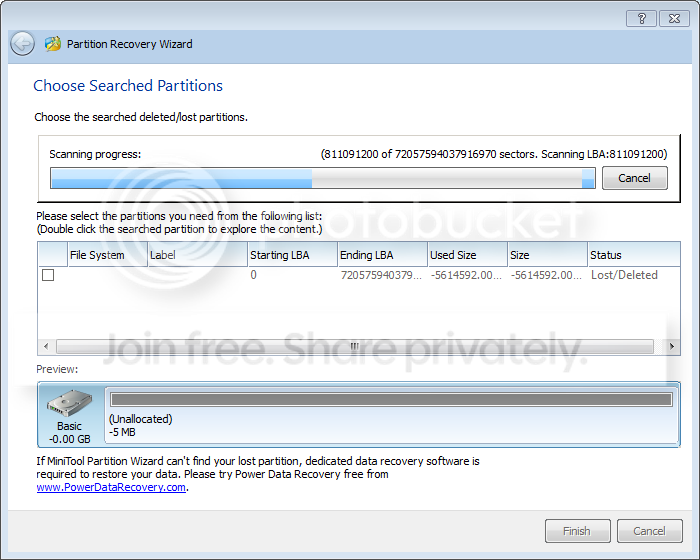Click the Finish button
Image resolution: width=700 pixels, height=560 pixels.
coord(577,531)
